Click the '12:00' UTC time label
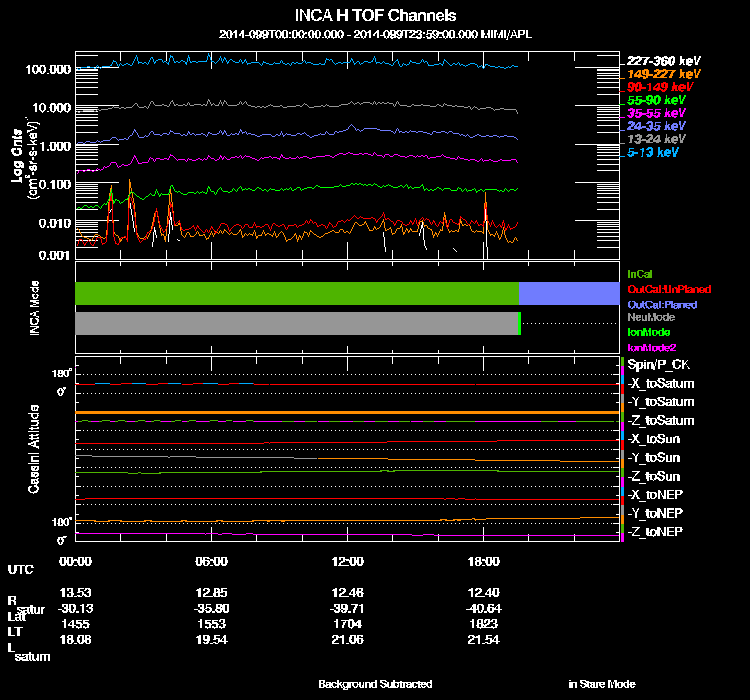The width and height of the screenshot is (750, 700). [348, 562]
